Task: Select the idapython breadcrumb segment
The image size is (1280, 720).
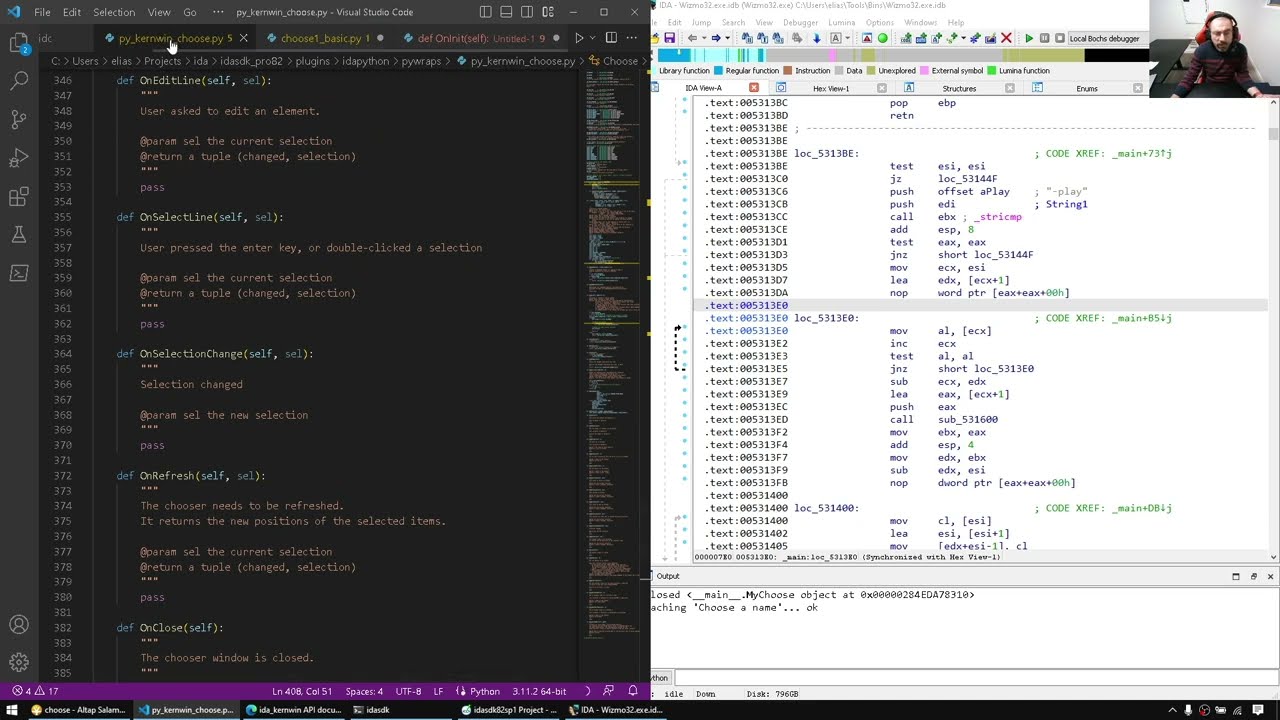Action: pyautogui.click(x=366, y=61)
